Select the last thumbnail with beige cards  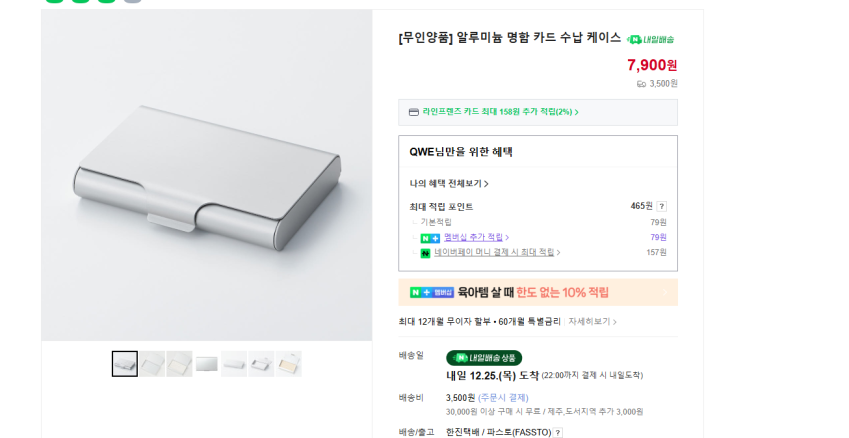tap(289, 364)
